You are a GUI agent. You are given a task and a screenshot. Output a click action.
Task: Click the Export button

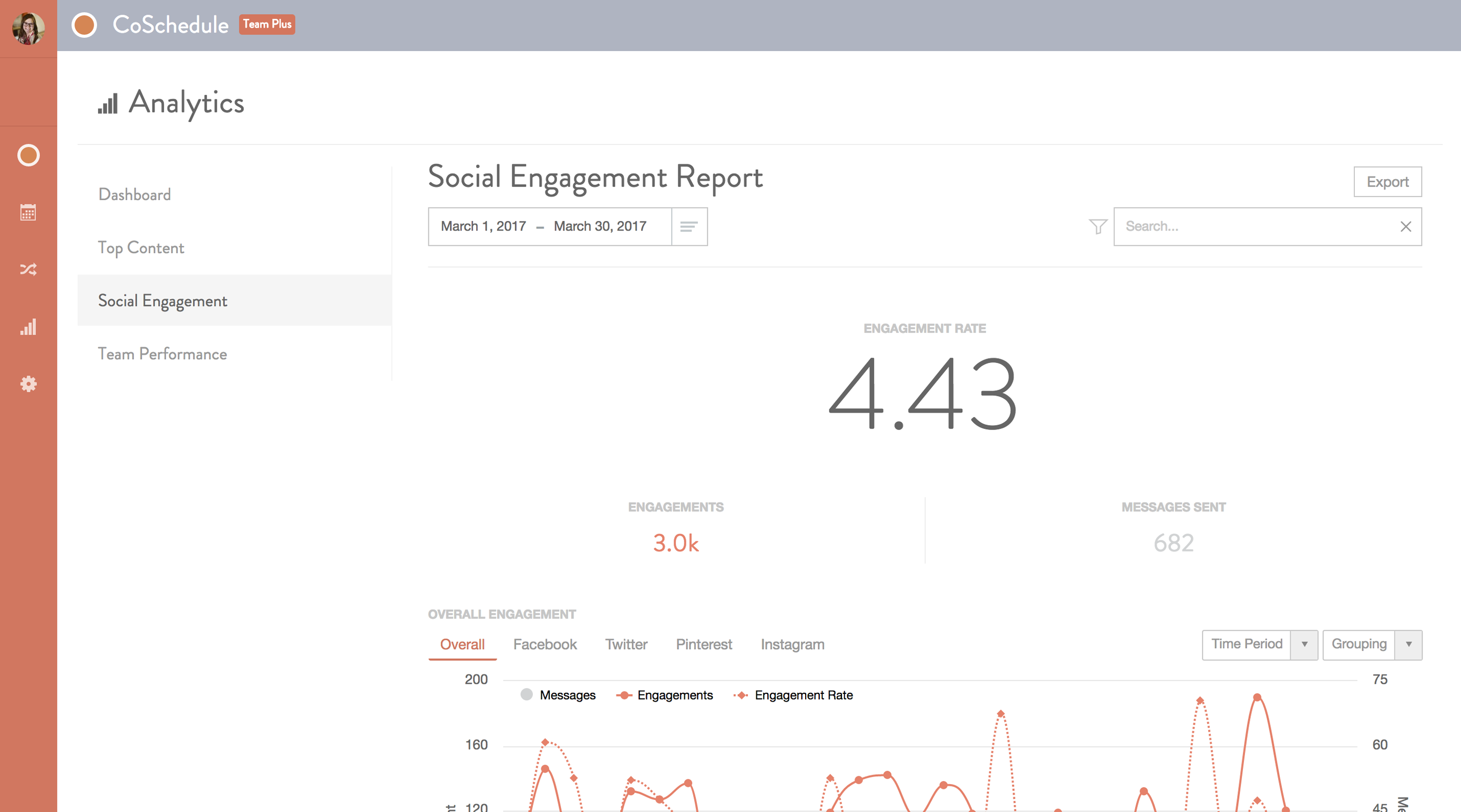(1387, 181)
